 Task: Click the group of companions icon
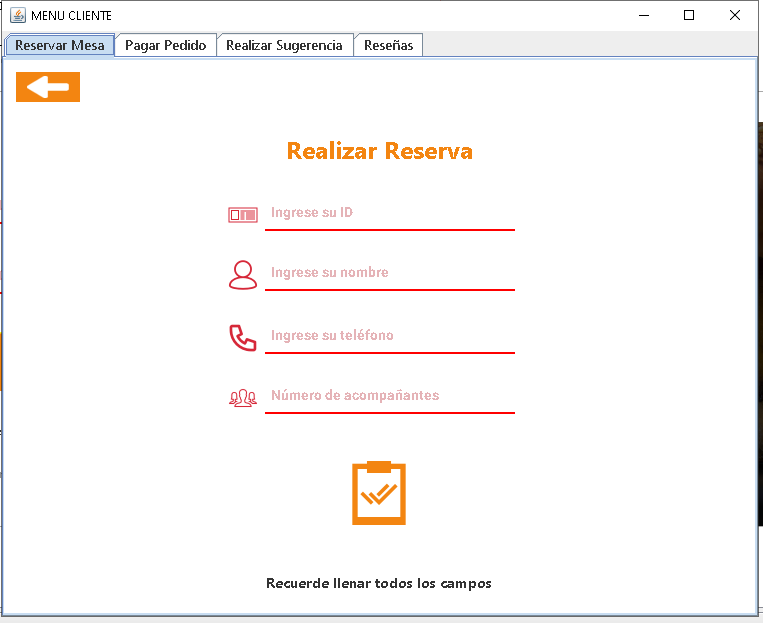pos(243,398)
